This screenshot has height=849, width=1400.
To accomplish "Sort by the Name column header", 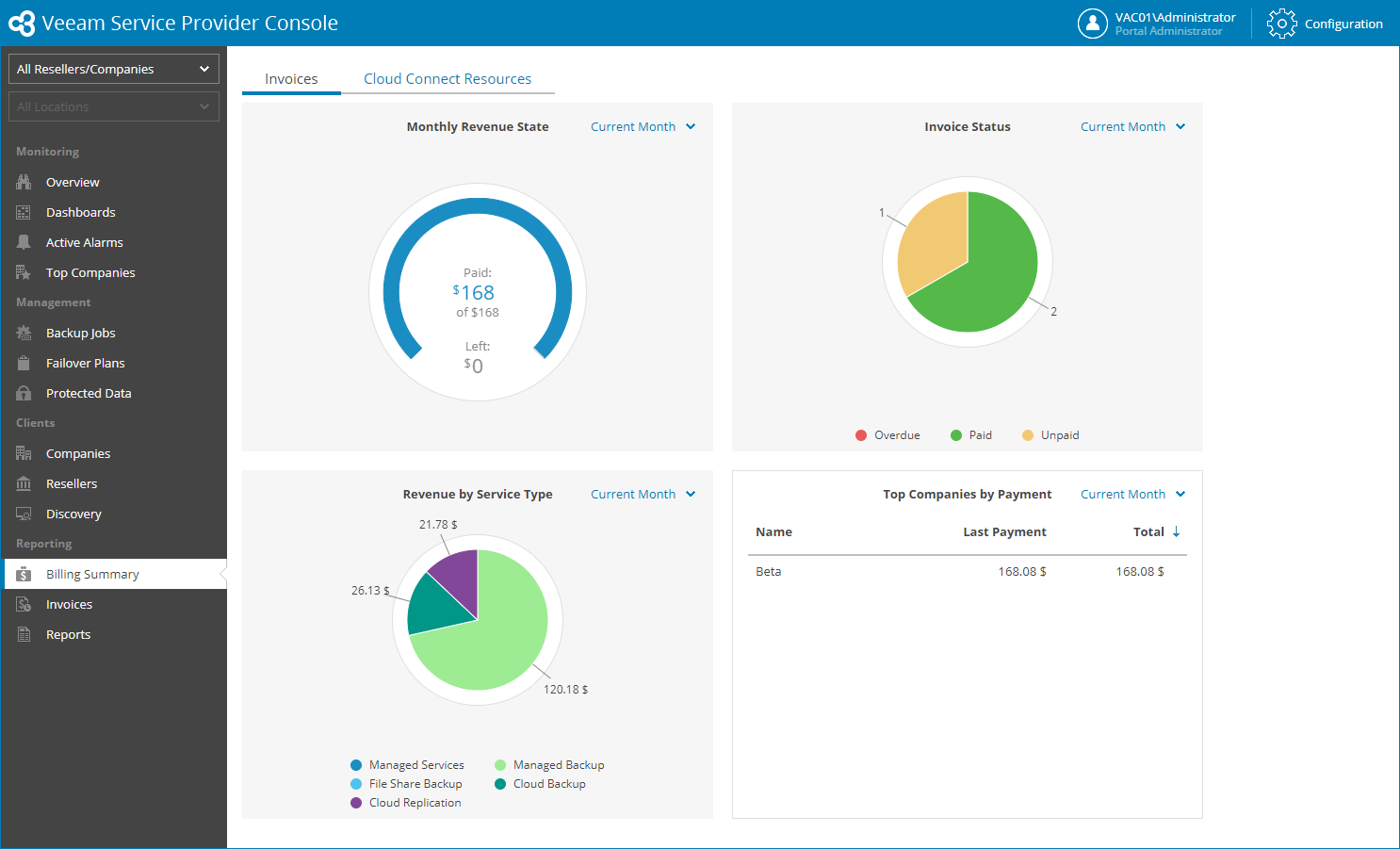I will coord(773,532).
